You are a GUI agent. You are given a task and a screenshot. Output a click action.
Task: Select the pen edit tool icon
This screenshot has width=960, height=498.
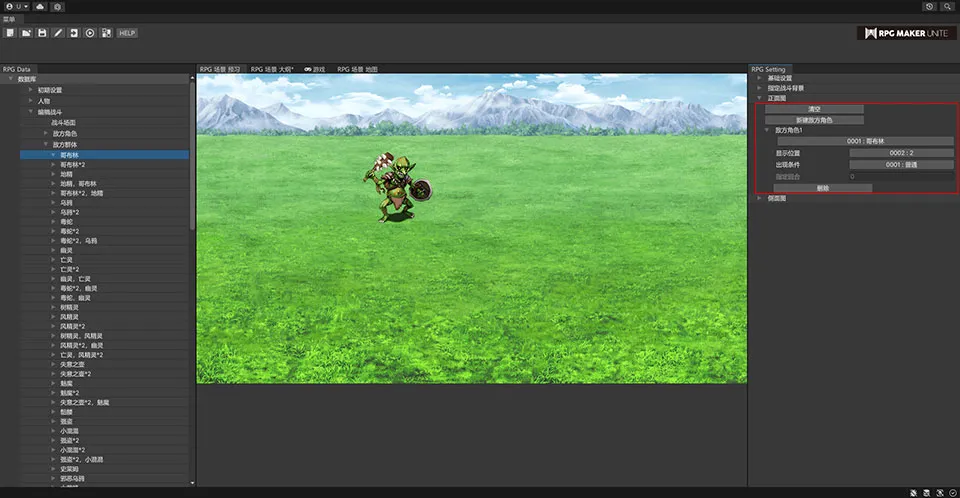(x=58, y=33)
